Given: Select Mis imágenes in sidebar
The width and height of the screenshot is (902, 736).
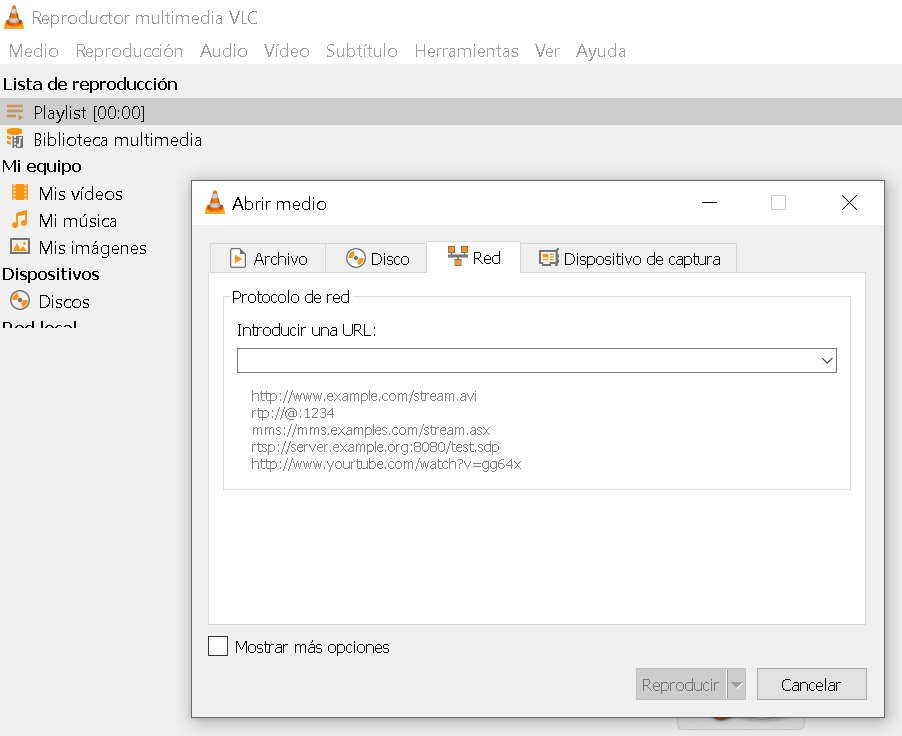Looking at the screenshot, I should 93,247.
